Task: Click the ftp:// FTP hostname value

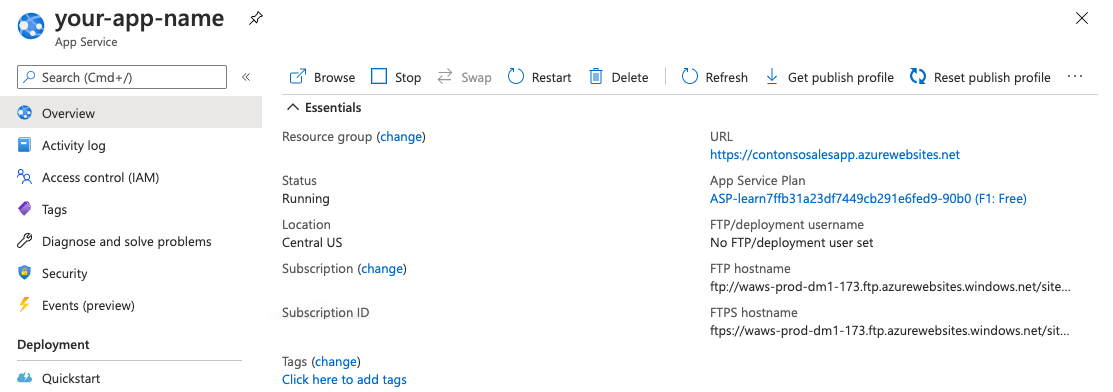Action: (x=889, y=287)
